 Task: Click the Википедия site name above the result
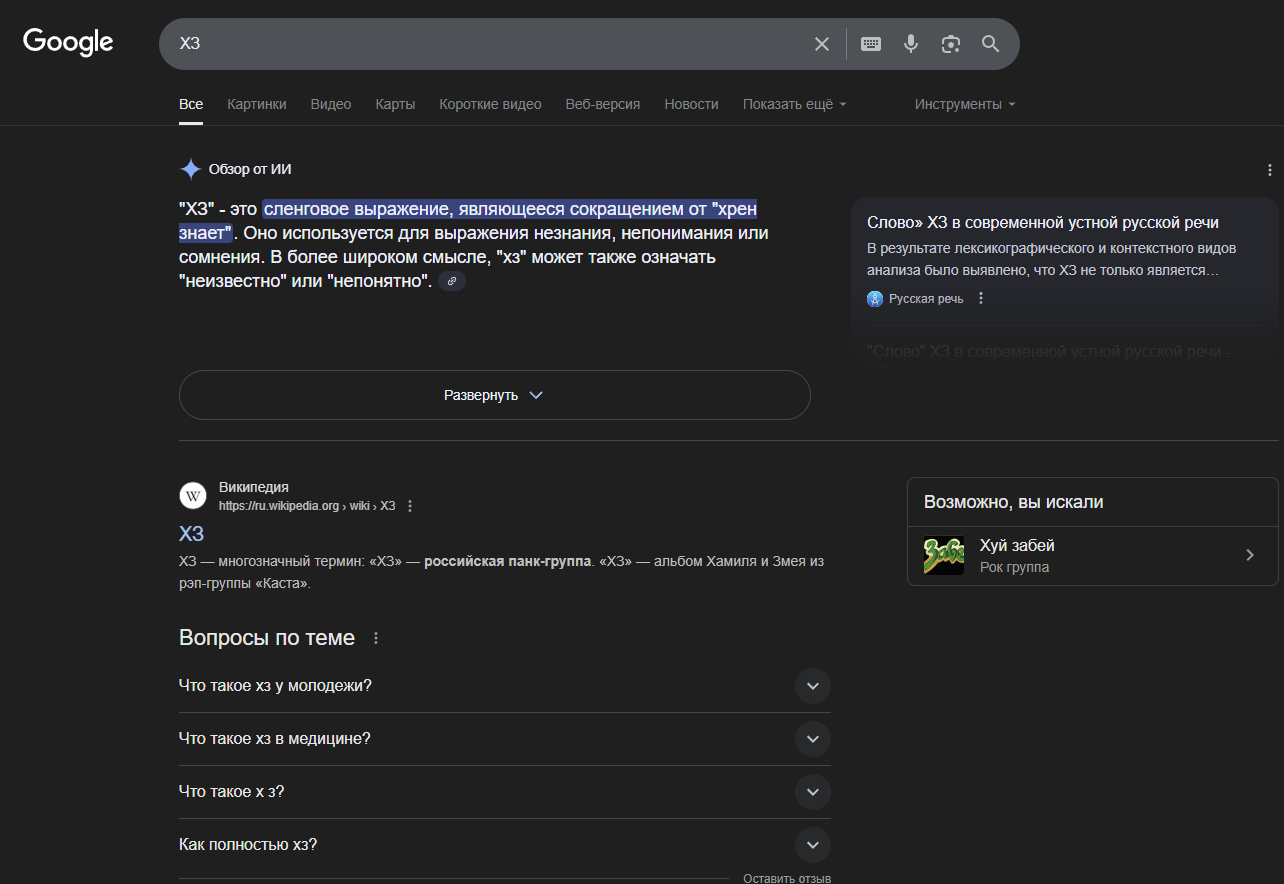[x=254, y=488]
